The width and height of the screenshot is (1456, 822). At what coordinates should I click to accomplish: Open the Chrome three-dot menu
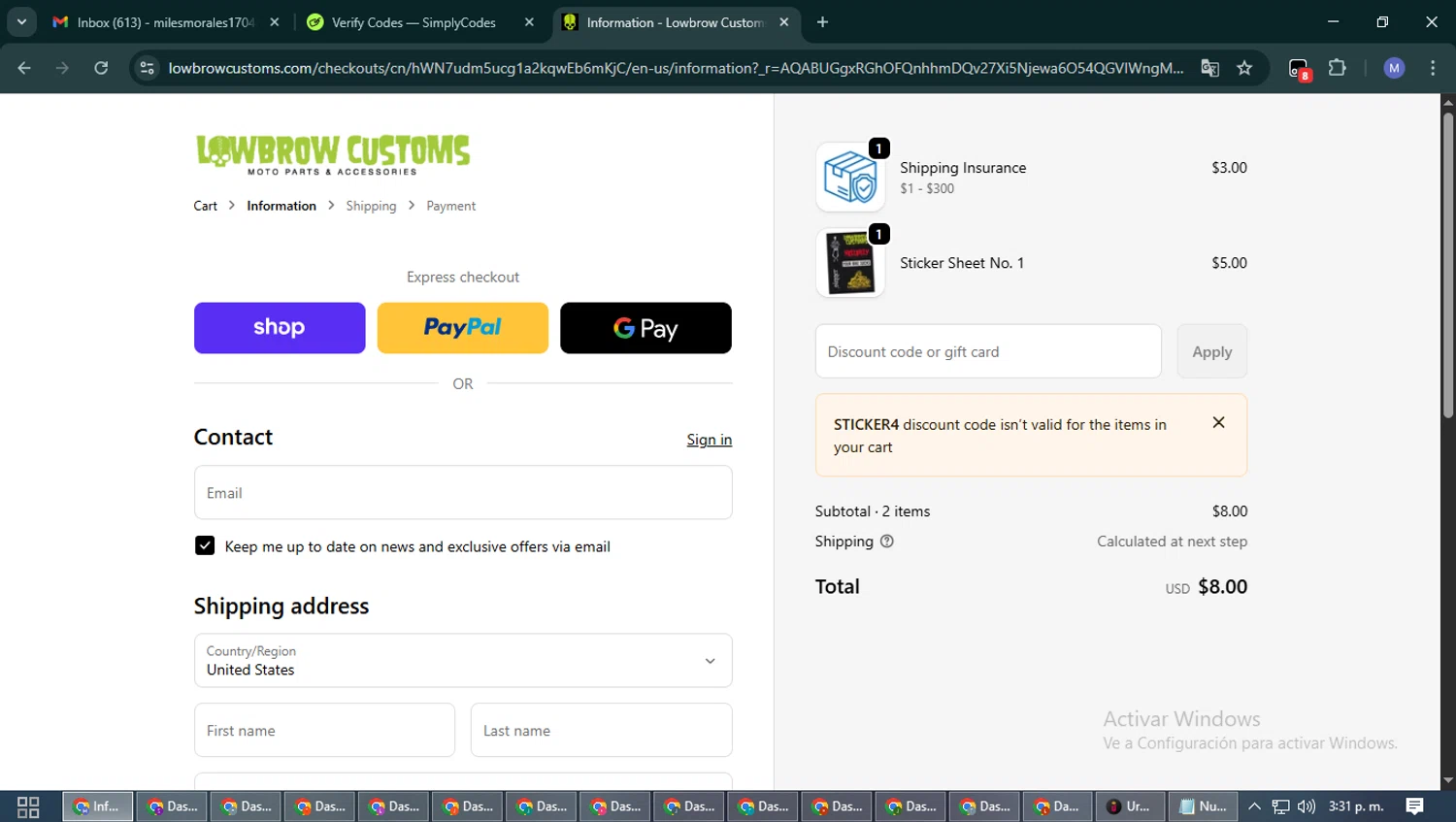point(1433,68)
